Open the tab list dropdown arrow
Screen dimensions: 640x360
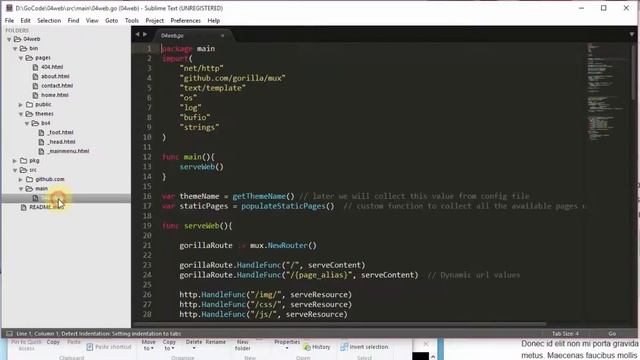coord(632,35)
